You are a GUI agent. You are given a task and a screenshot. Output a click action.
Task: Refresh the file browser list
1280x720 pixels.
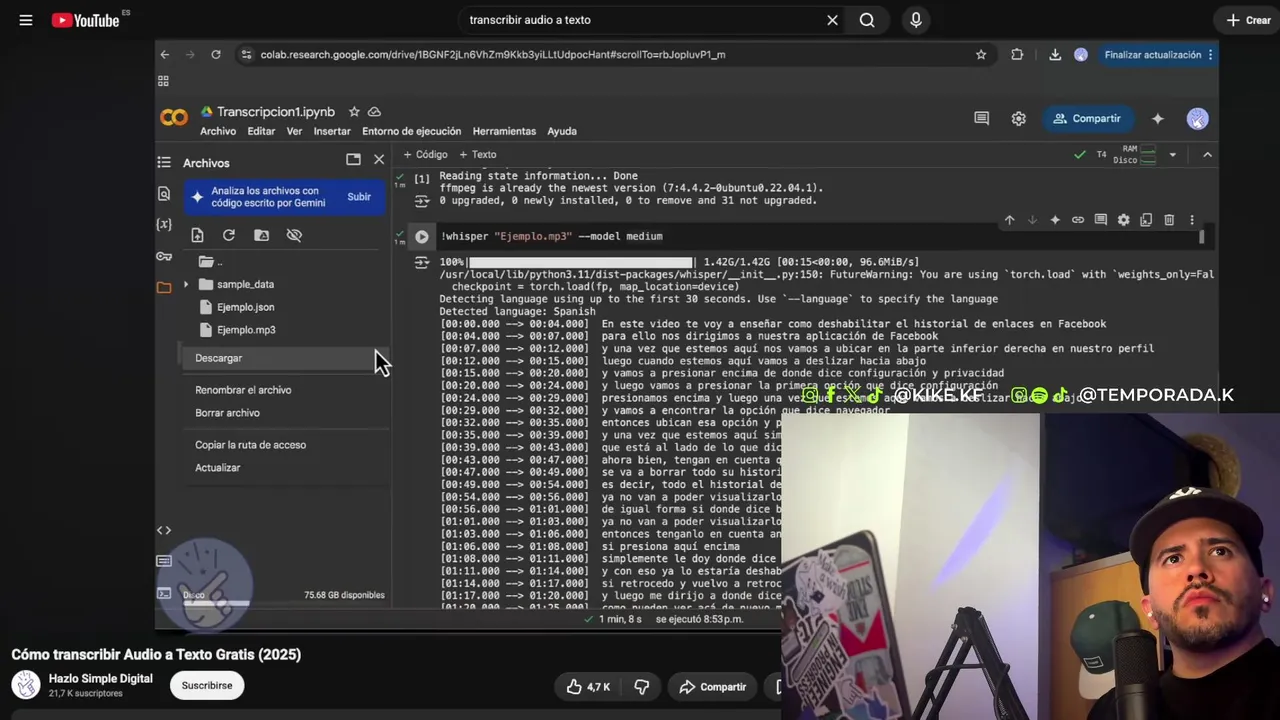[229, 235]
